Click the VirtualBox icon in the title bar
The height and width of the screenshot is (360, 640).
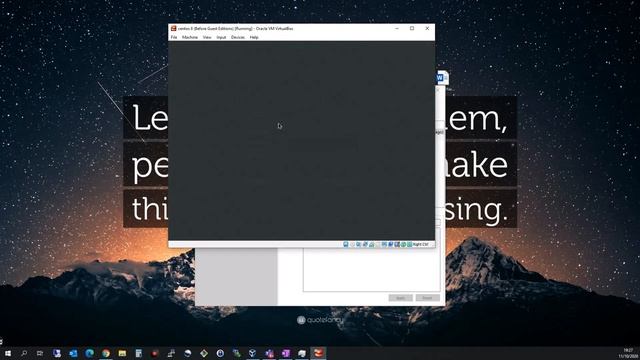173,28
